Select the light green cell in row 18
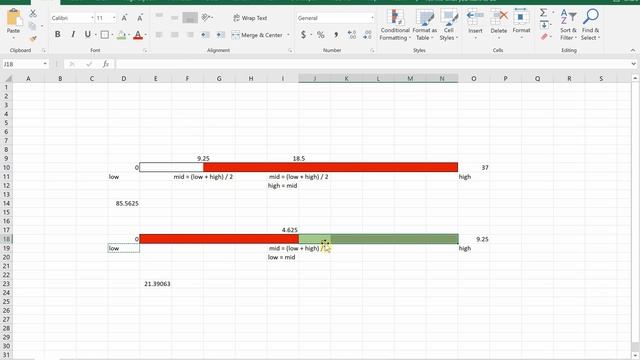Screen dimensions: 640x360 [315, 239]
